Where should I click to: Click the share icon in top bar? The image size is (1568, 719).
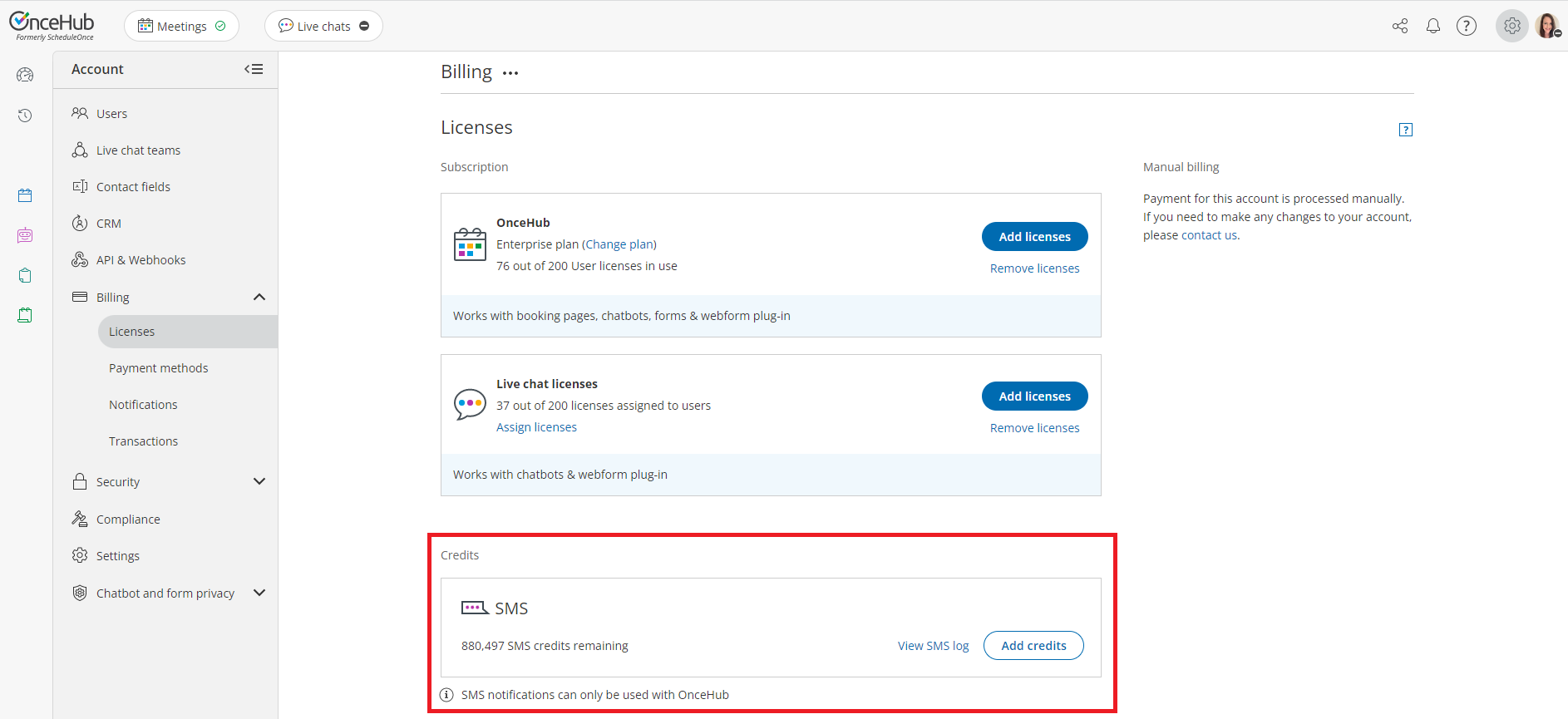pos(1400,26)
